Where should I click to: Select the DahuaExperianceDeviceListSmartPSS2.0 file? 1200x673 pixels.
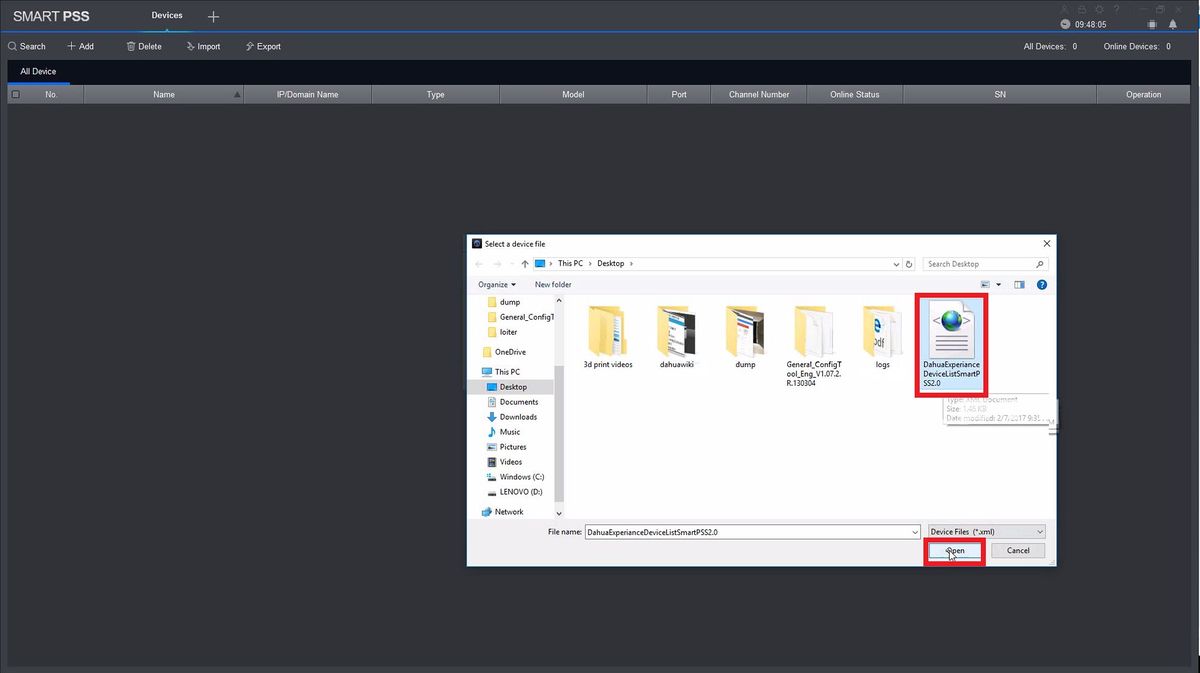click(x=952, y=345)
